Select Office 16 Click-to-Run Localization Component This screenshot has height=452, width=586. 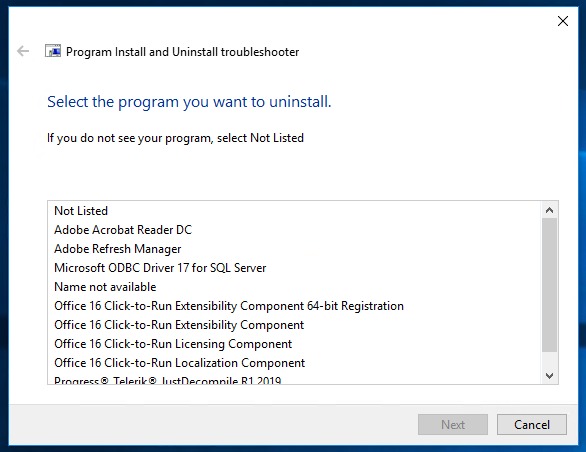point(179,363)
